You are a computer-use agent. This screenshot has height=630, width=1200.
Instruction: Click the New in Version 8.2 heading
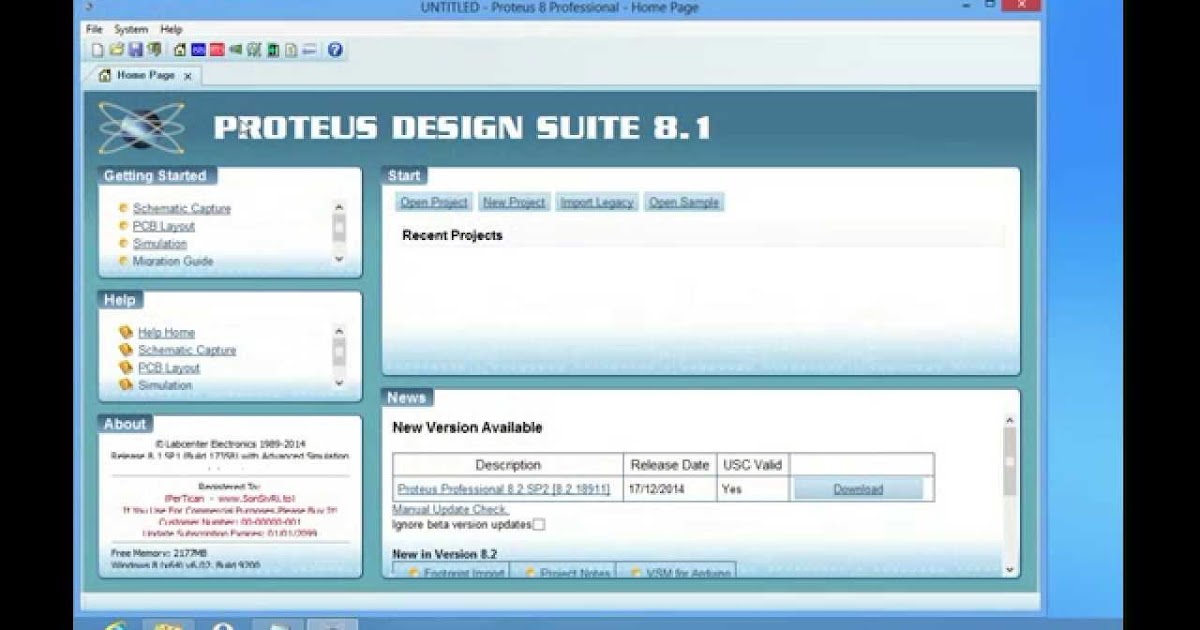(445, 554)
